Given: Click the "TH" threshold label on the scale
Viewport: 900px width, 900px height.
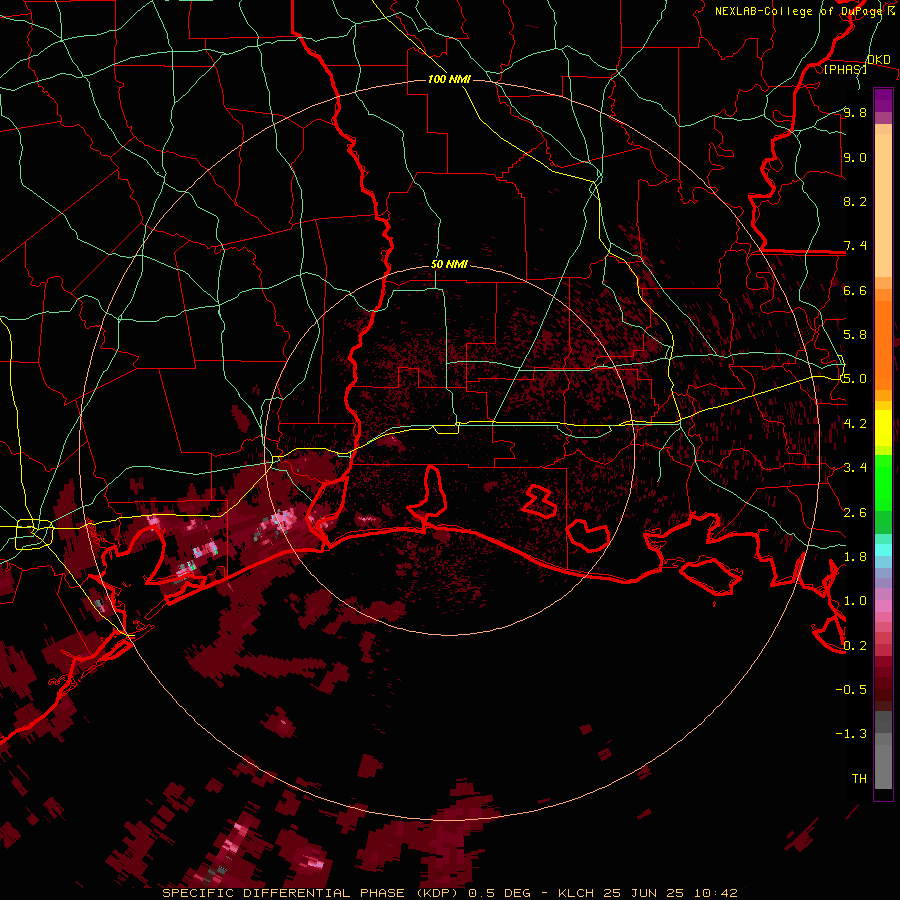Looking at the screenshot, I should (x=859, y=779).
